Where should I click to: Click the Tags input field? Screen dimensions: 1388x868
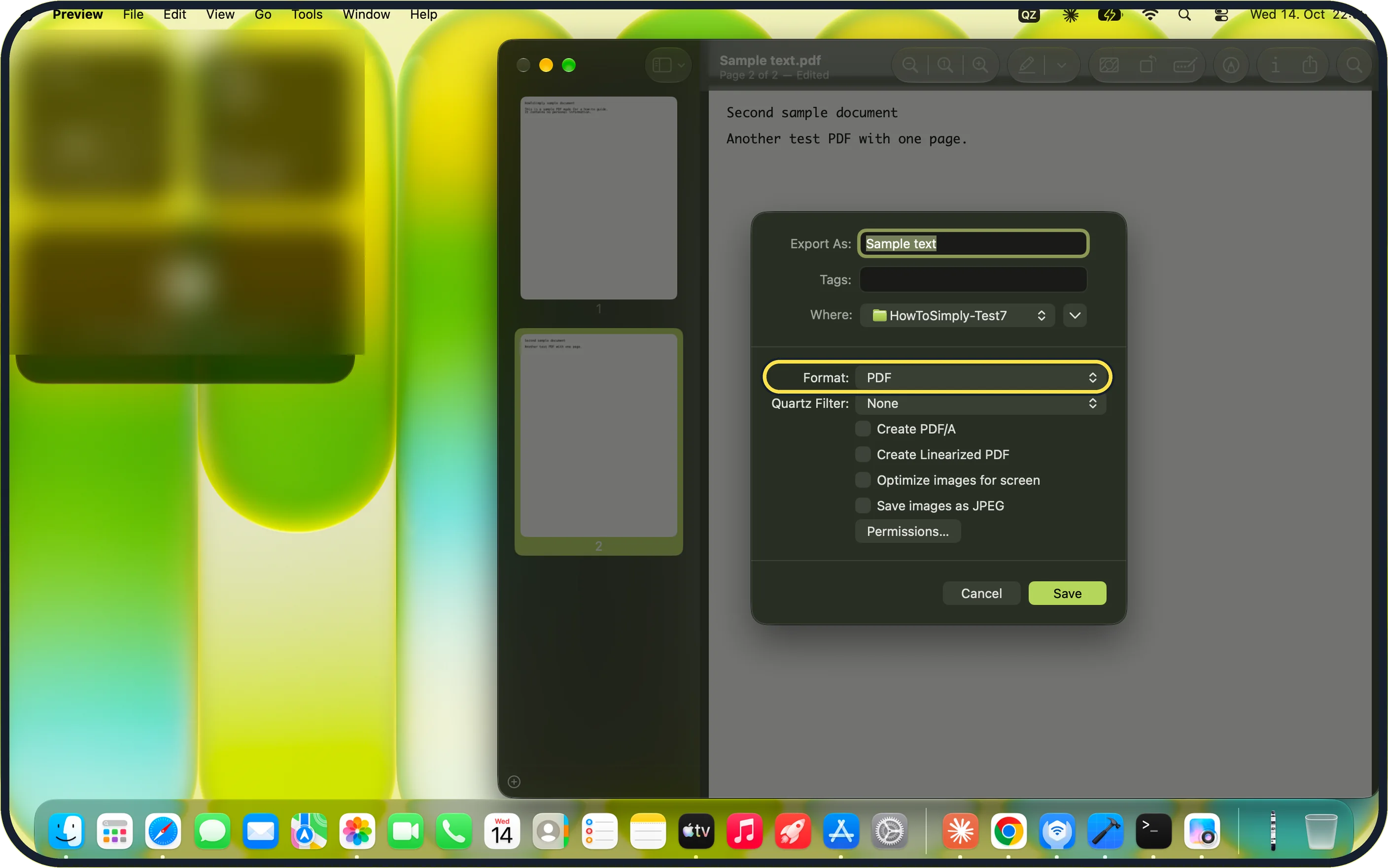973,280
